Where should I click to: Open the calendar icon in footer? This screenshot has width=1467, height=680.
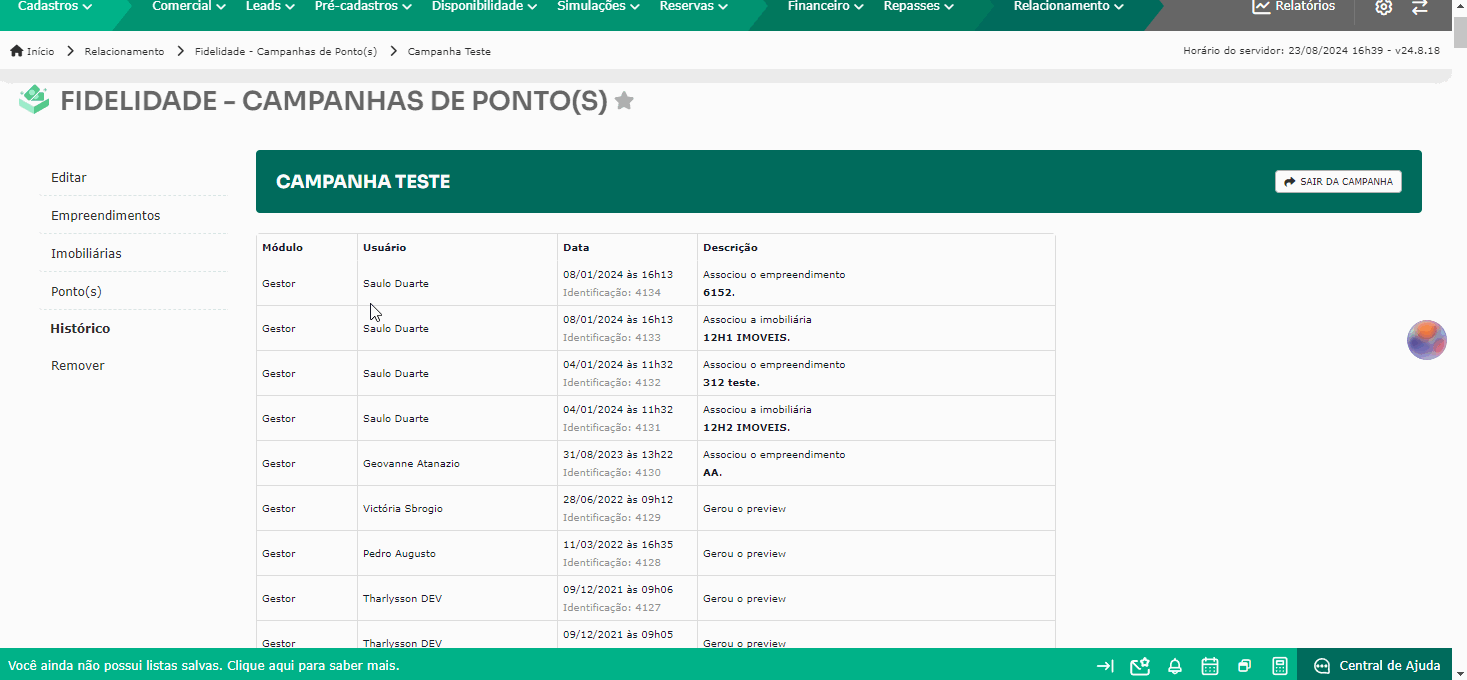(1209, 666)
